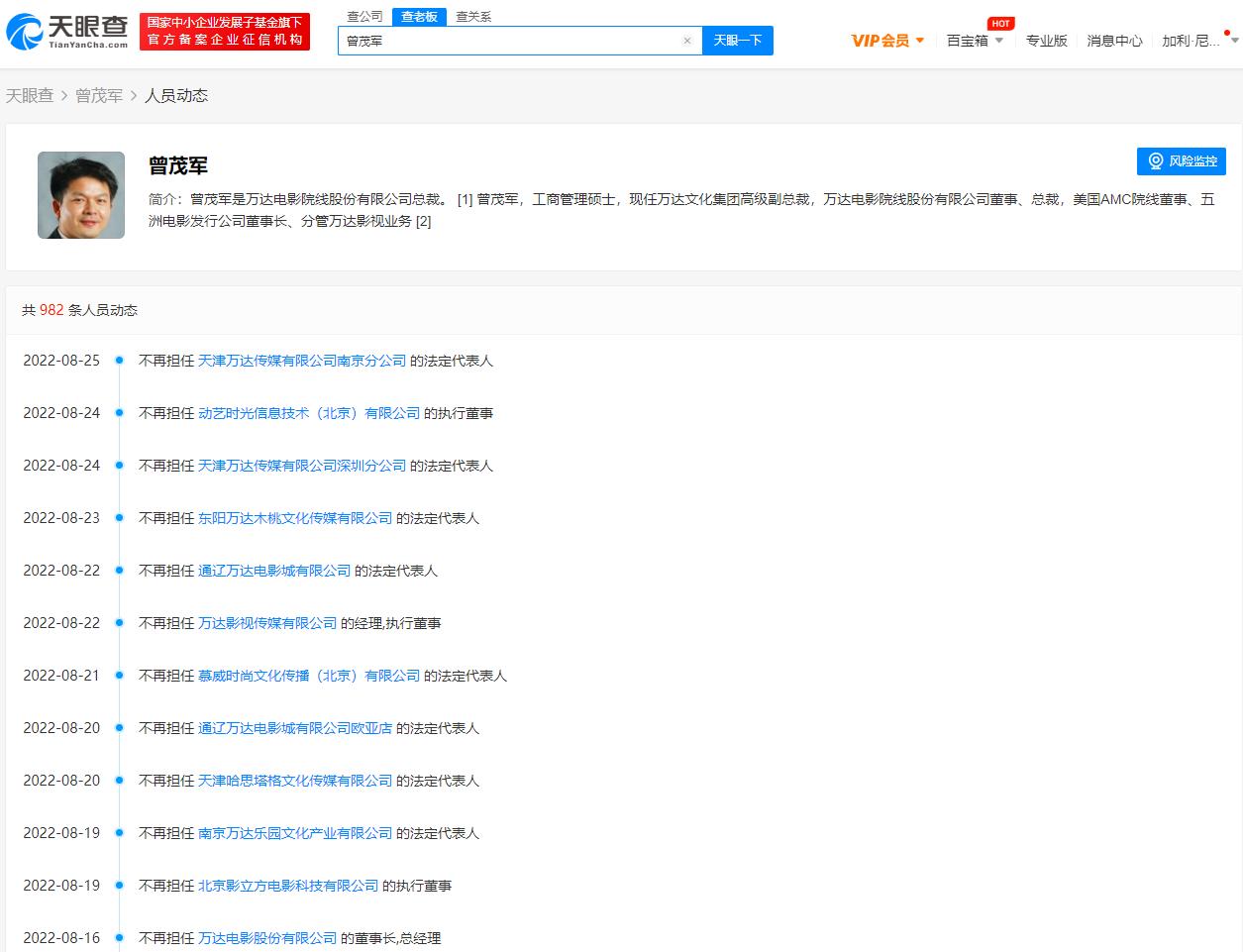
Task: Open 天津万达传媒有限公司南京分公司 company link
Action: [302, 361]
